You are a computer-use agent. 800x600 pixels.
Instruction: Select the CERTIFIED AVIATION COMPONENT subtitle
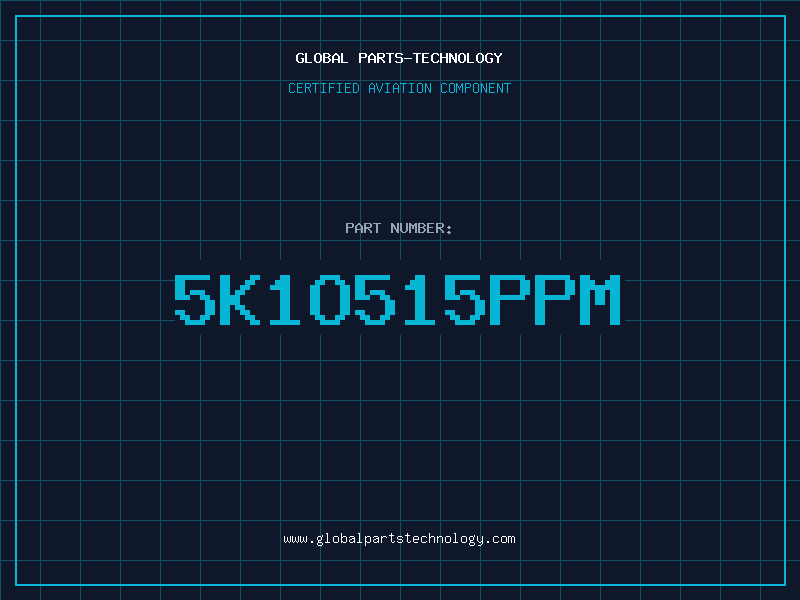tap(399, 88)
